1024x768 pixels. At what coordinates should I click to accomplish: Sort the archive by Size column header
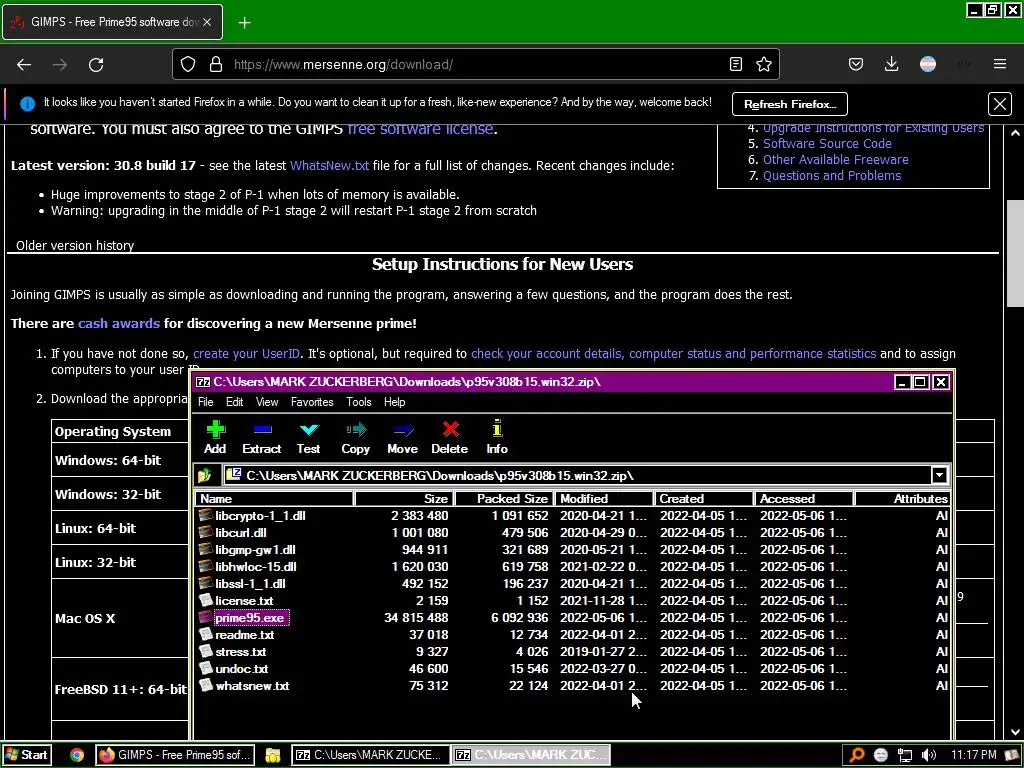pos(404,498)
